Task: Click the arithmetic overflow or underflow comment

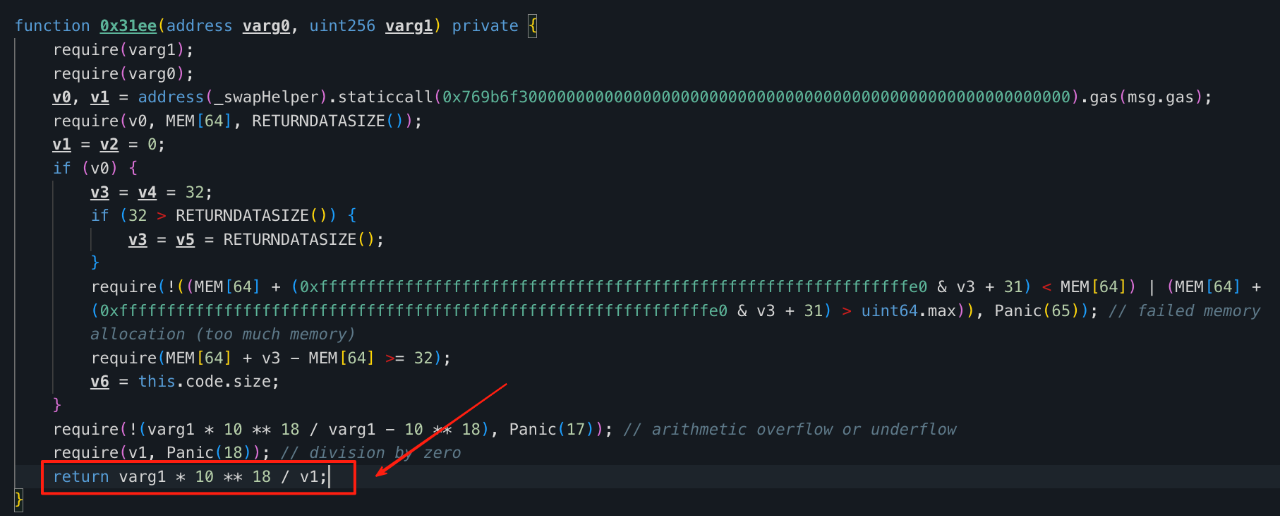Action: [x=789, y=429]
